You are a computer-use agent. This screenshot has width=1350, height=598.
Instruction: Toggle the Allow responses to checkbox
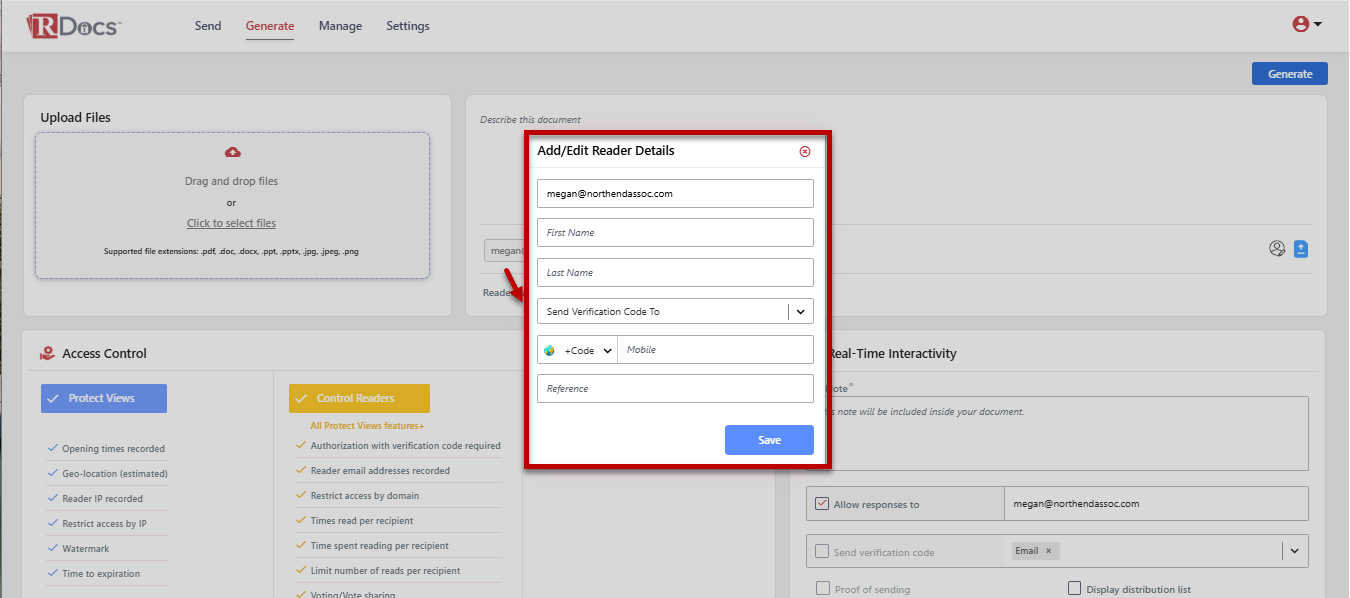coord(822,504)
